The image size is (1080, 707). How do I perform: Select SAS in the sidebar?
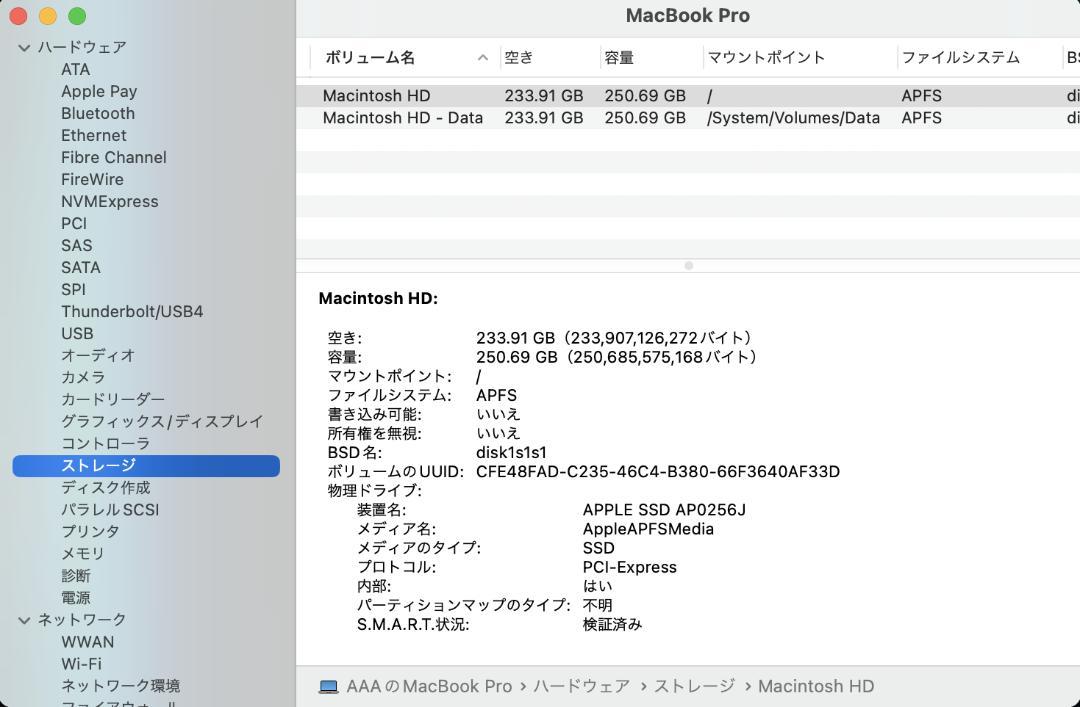[x=76, y=246]
